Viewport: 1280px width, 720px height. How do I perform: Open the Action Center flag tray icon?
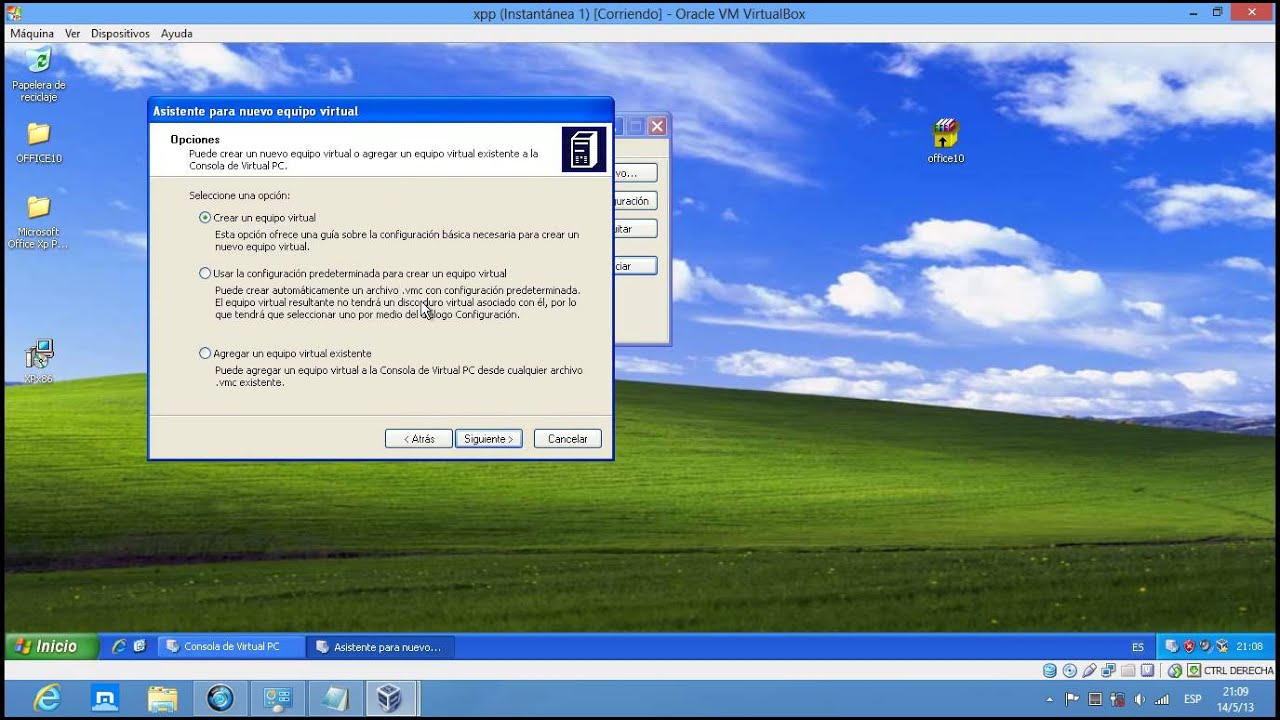coord(1072,699)
